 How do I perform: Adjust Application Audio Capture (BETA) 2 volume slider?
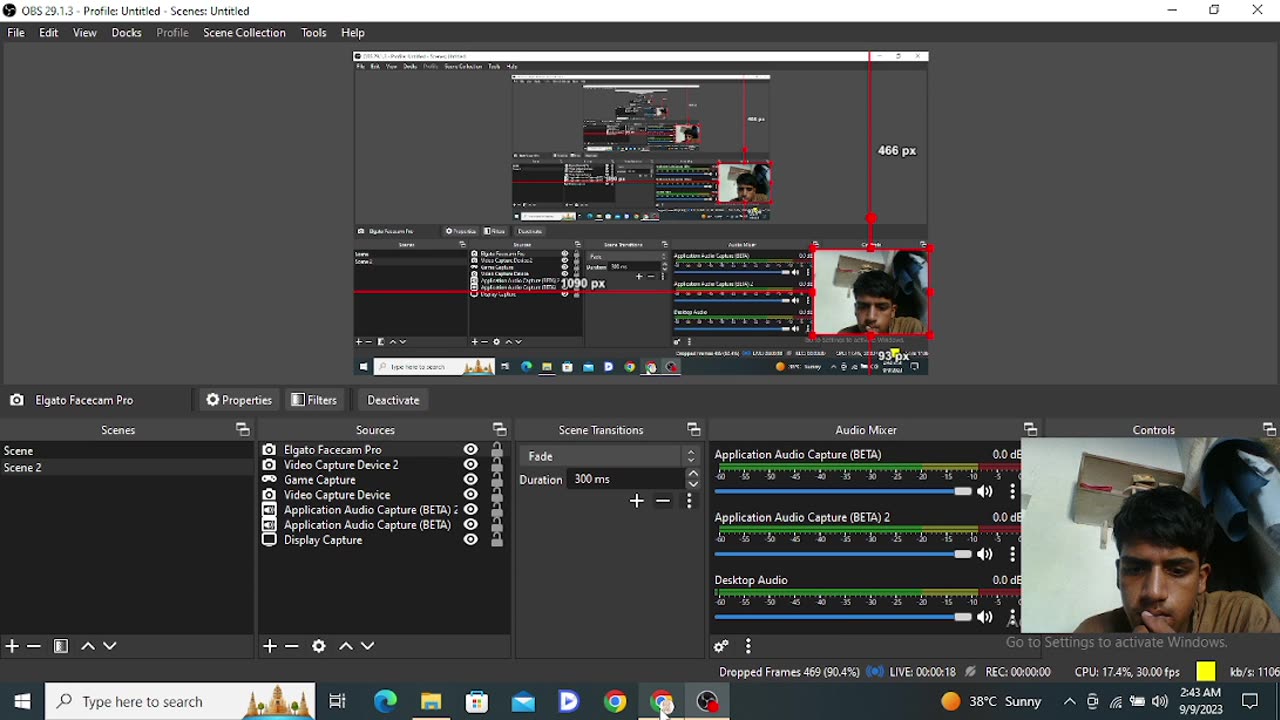pos(842,554)
